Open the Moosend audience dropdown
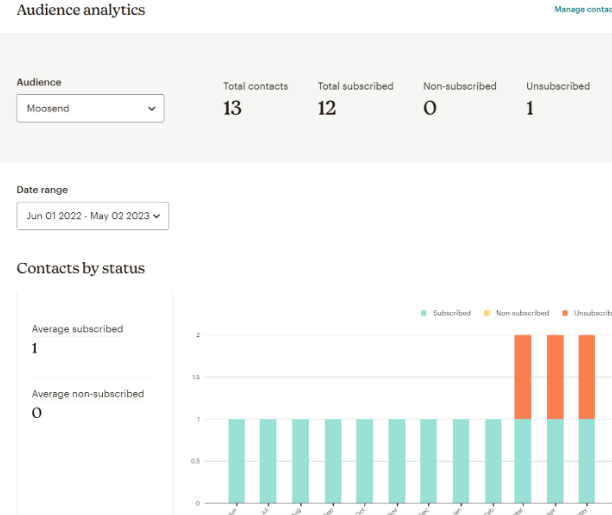 [90, 109]
